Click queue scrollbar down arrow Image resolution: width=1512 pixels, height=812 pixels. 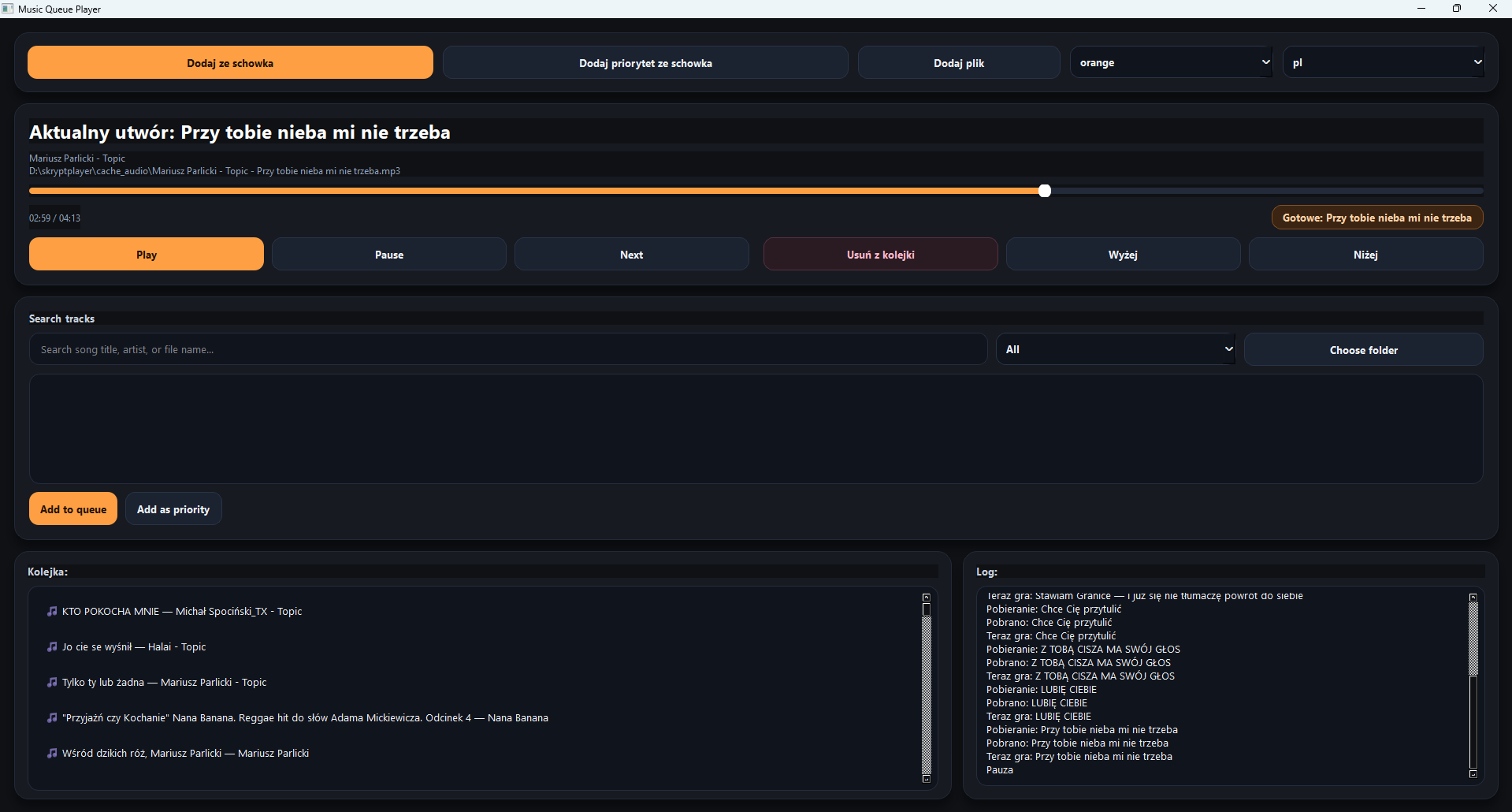point(927,779)
